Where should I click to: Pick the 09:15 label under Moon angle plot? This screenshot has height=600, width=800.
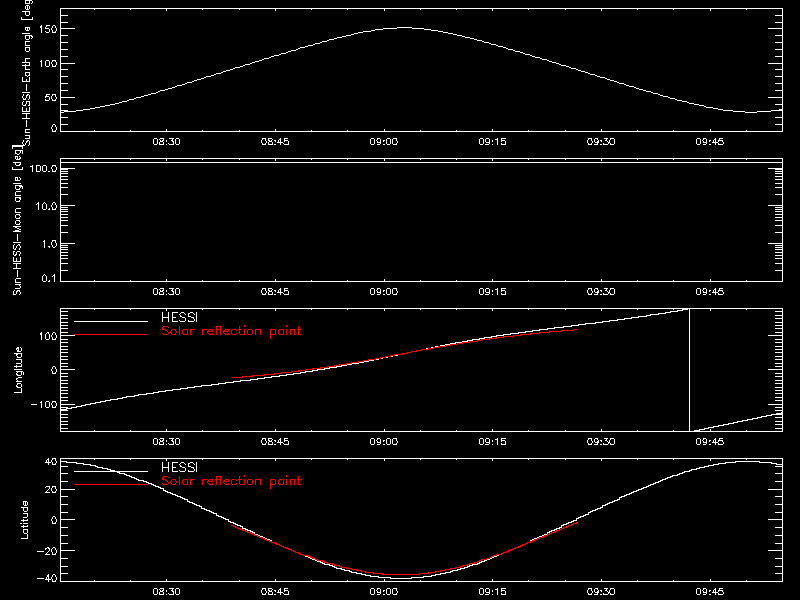pos(492,291)
